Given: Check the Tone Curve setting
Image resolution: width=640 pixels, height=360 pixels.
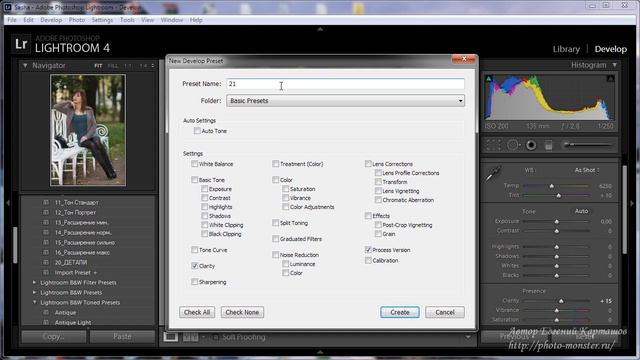Looking at the screenshot, I should 194,250.
